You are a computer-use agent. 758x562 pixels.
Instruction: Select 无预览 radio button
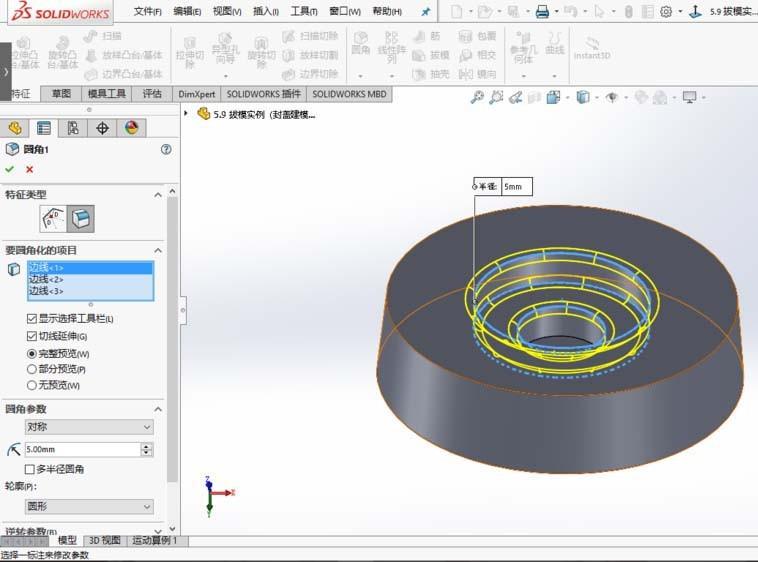32,385
